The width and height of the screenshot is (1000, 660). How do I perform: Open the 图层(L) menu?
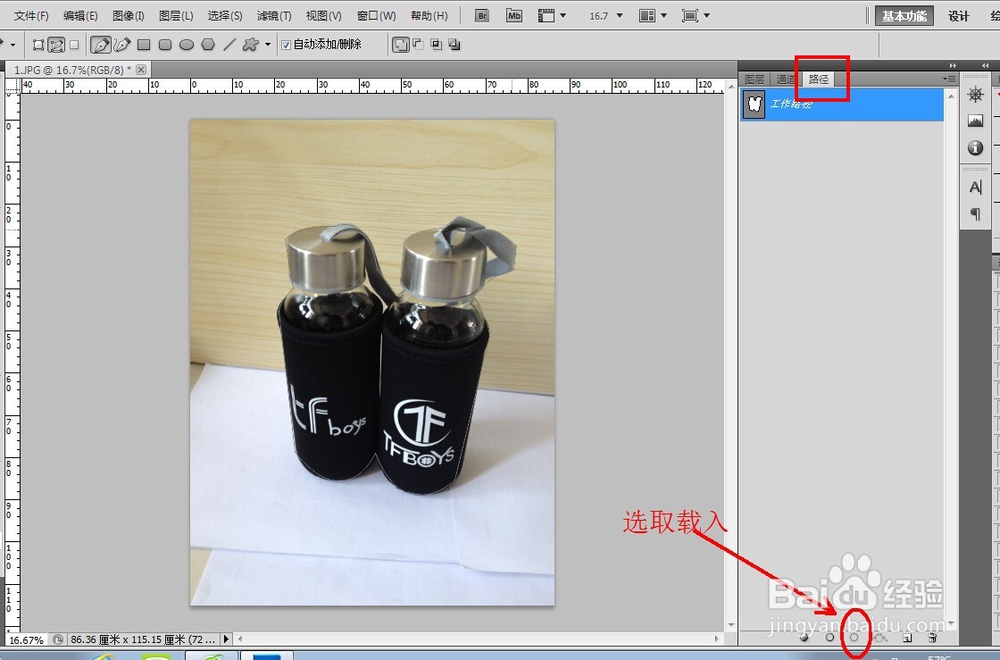176,16
